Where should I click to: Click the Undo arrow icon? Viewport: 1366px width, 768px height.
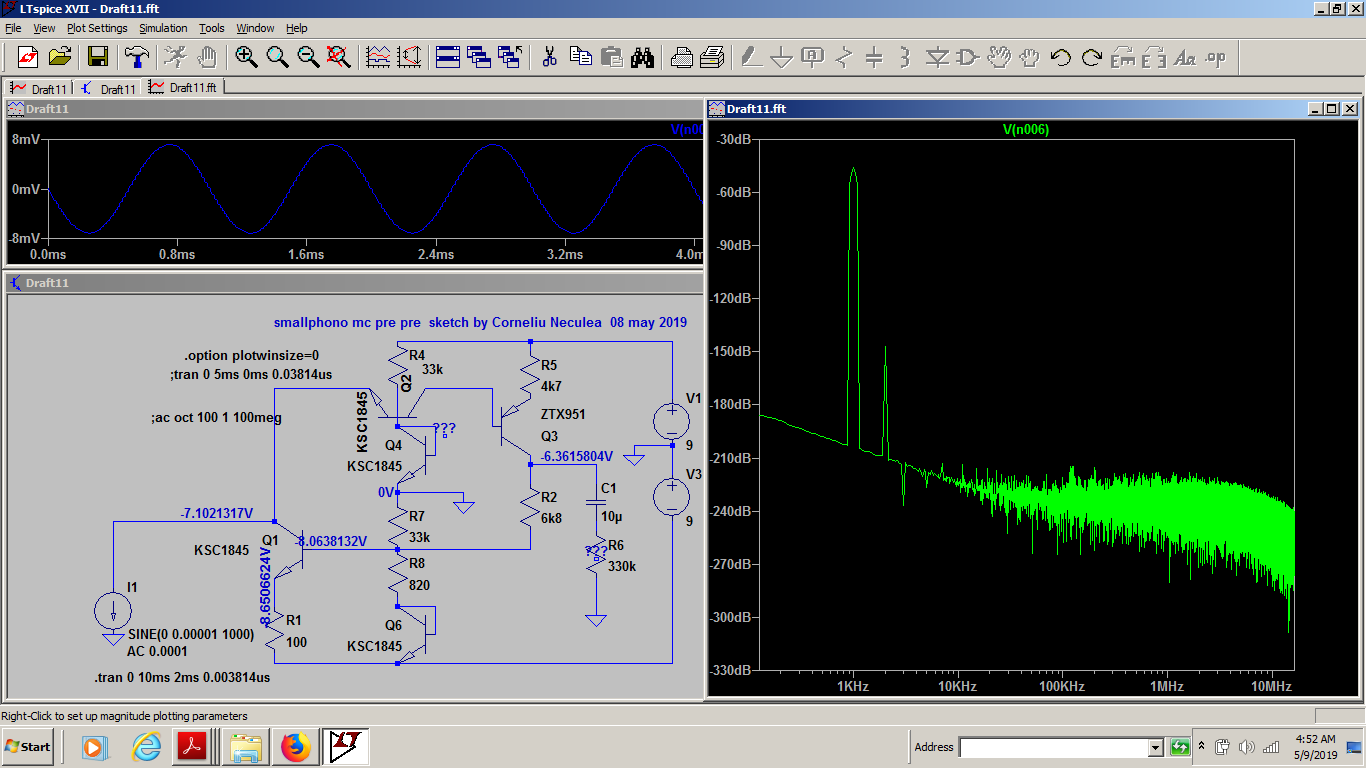(1060, 57)
